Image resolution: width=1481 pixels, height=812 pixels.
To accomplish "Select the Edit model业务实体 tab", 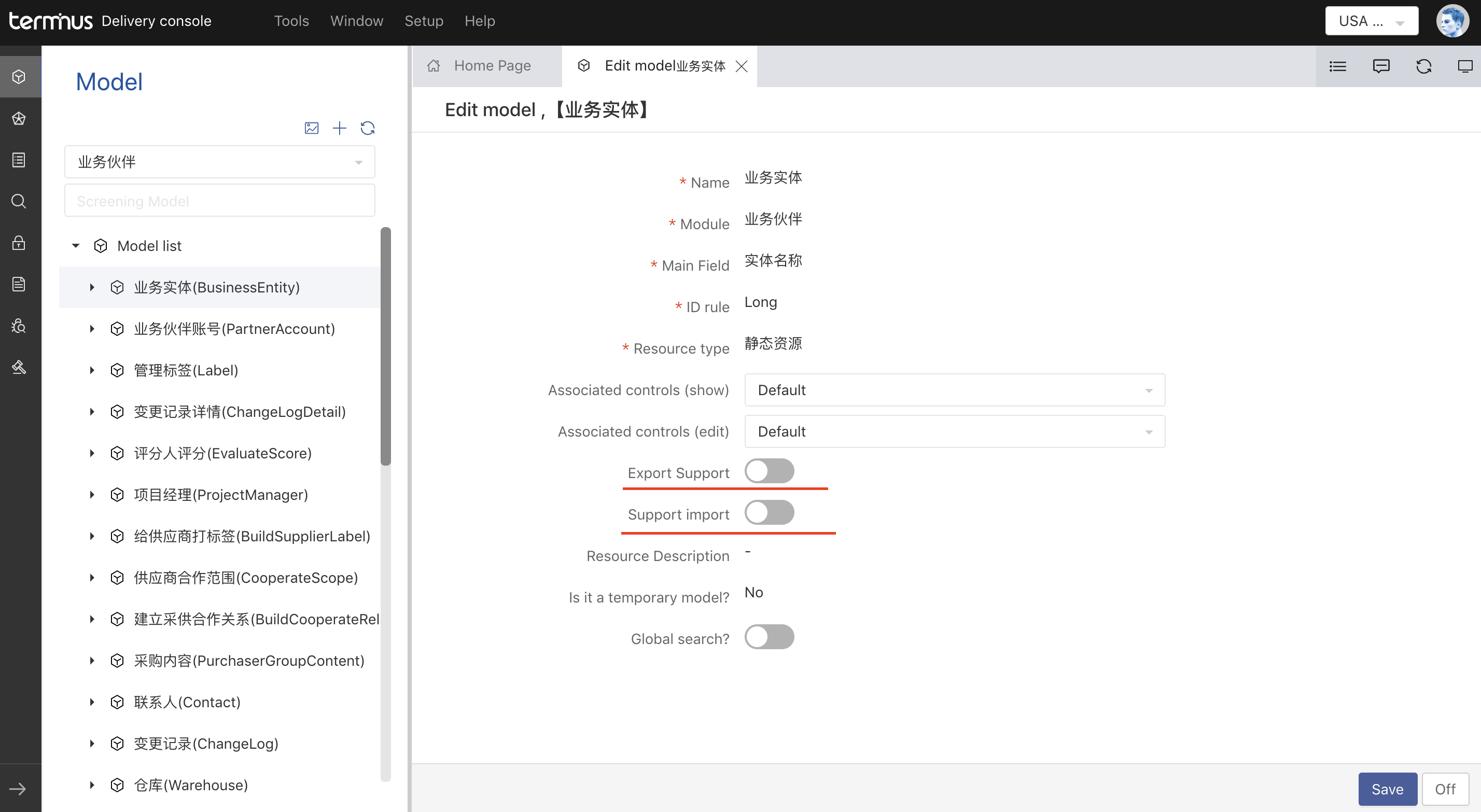I will [660, 66].
